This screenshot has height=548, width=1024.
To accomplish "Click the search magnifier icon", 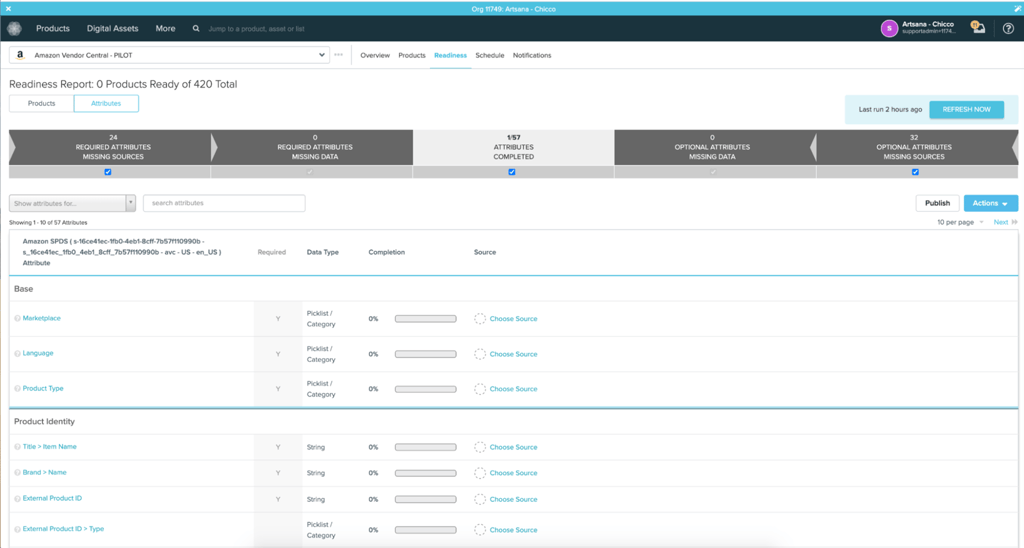I will click(x=196, y=29).
